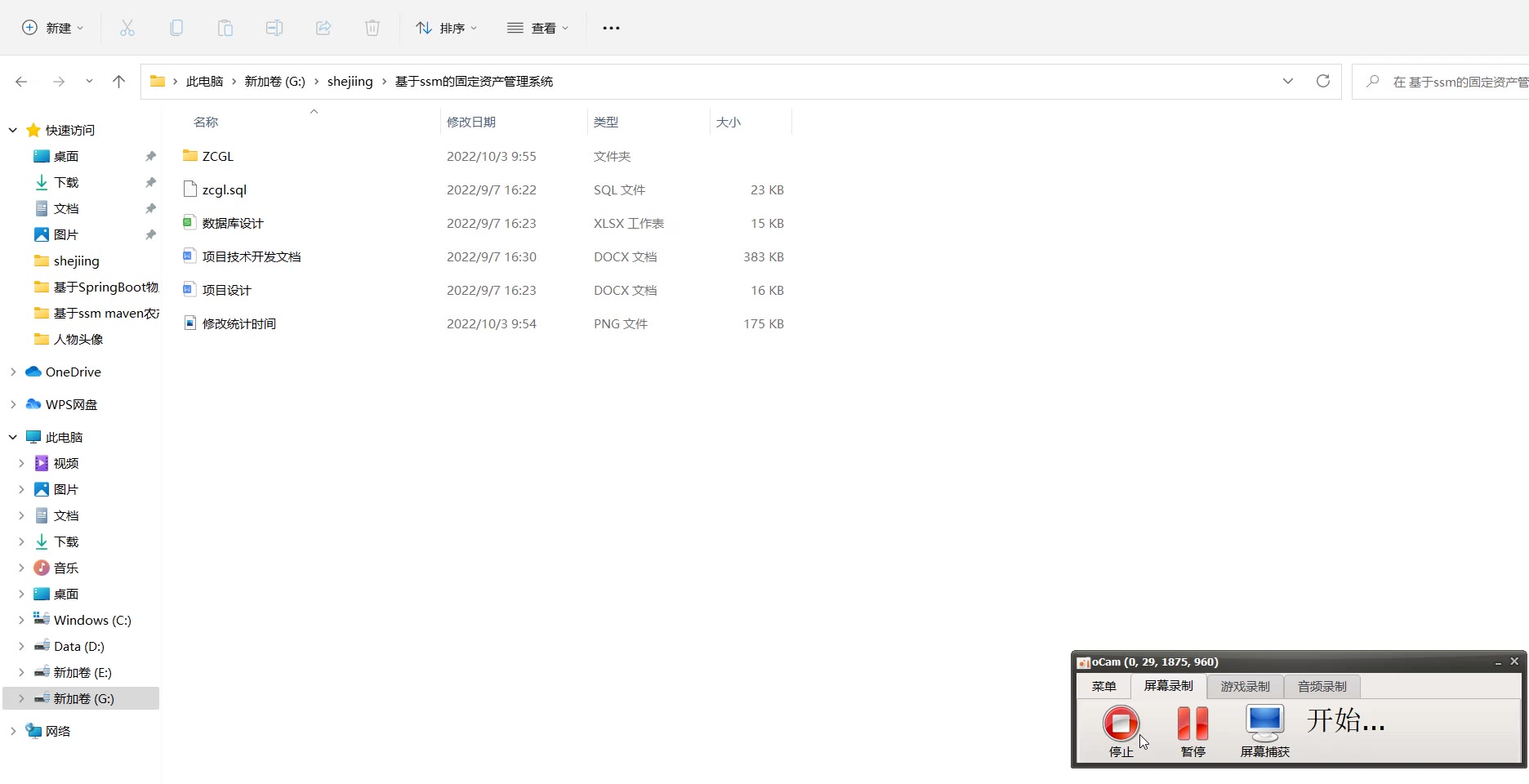Pause the oCam recording
This screenshot has height=784, width=1529.
coord(1192,724)
